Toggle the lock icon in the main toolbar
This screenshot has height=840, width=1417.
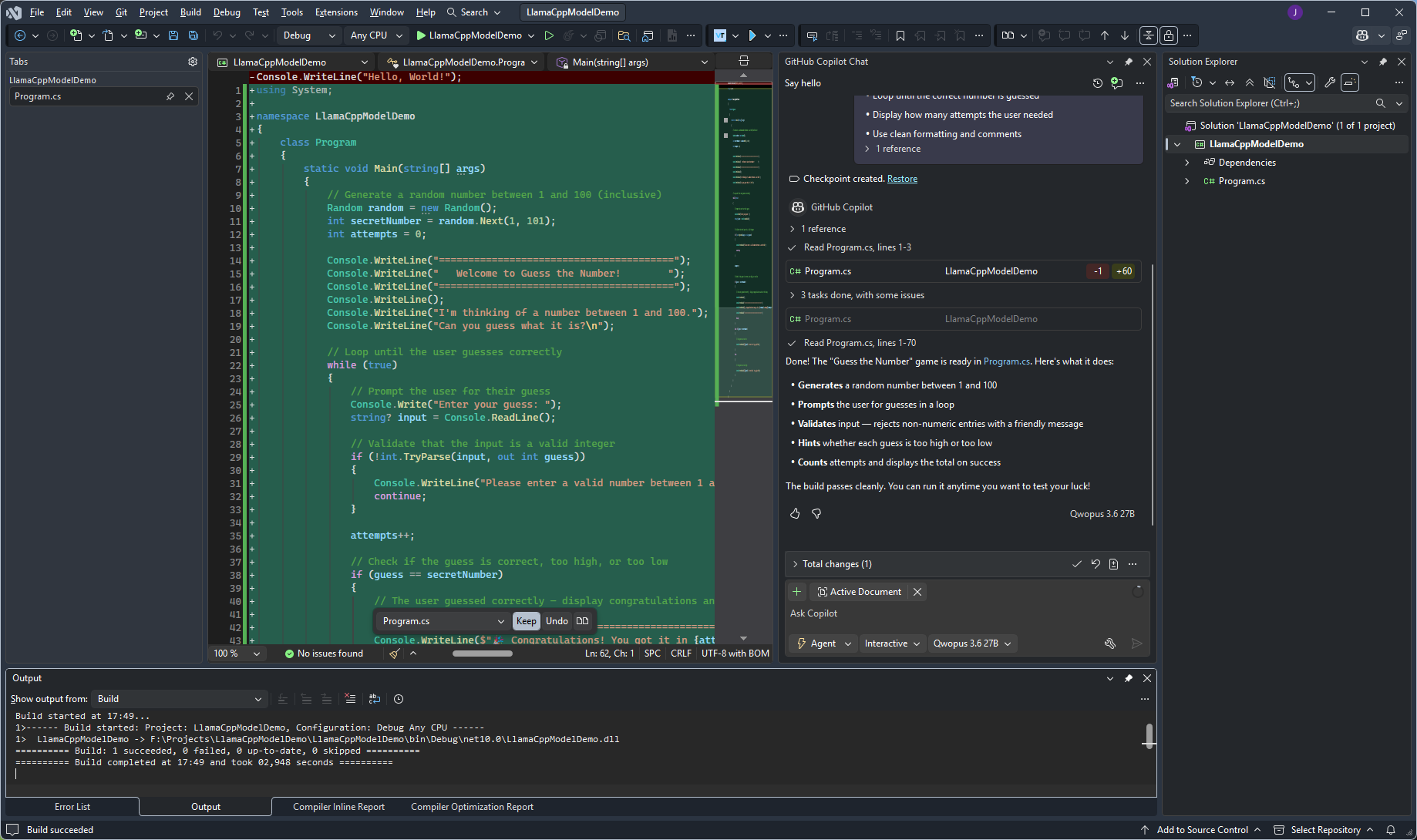click(1169, 35)
